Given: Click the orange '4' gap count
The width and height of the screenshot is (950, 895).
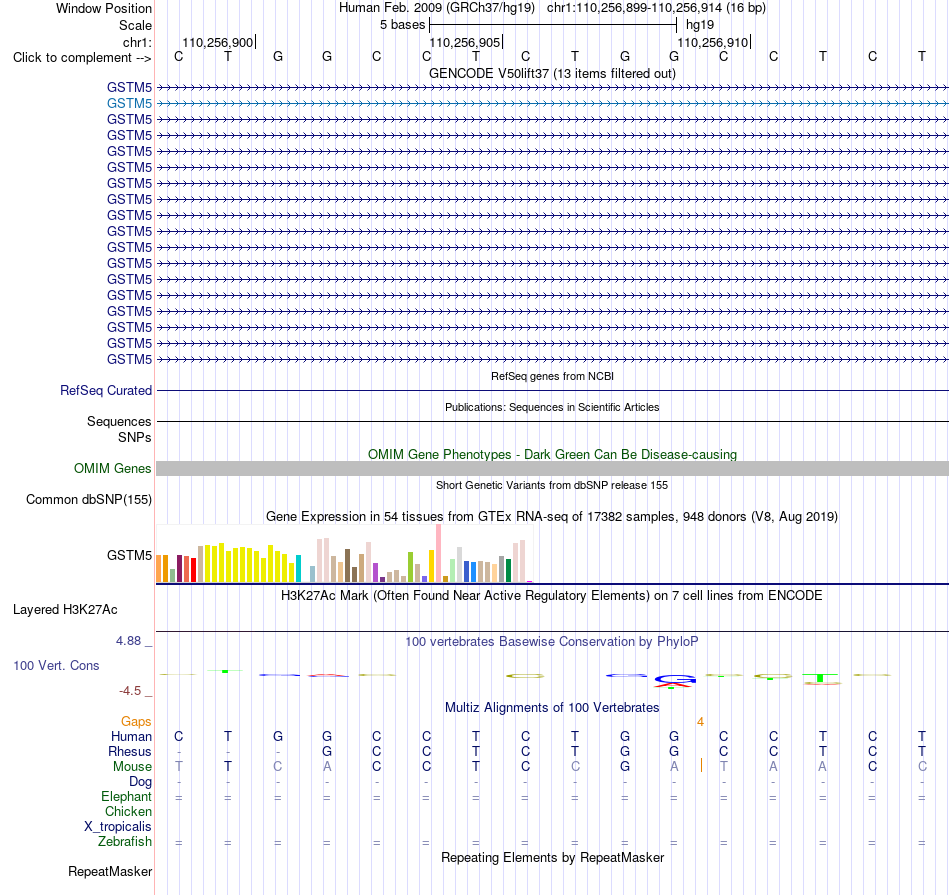Looking at the screenshot, I should 700,722.
